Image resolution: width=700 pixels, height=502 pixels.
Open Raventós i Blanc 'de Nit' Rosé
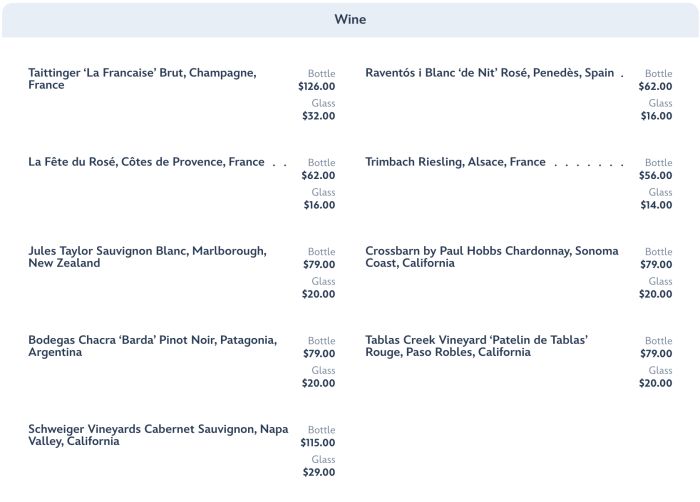[489, 73]
